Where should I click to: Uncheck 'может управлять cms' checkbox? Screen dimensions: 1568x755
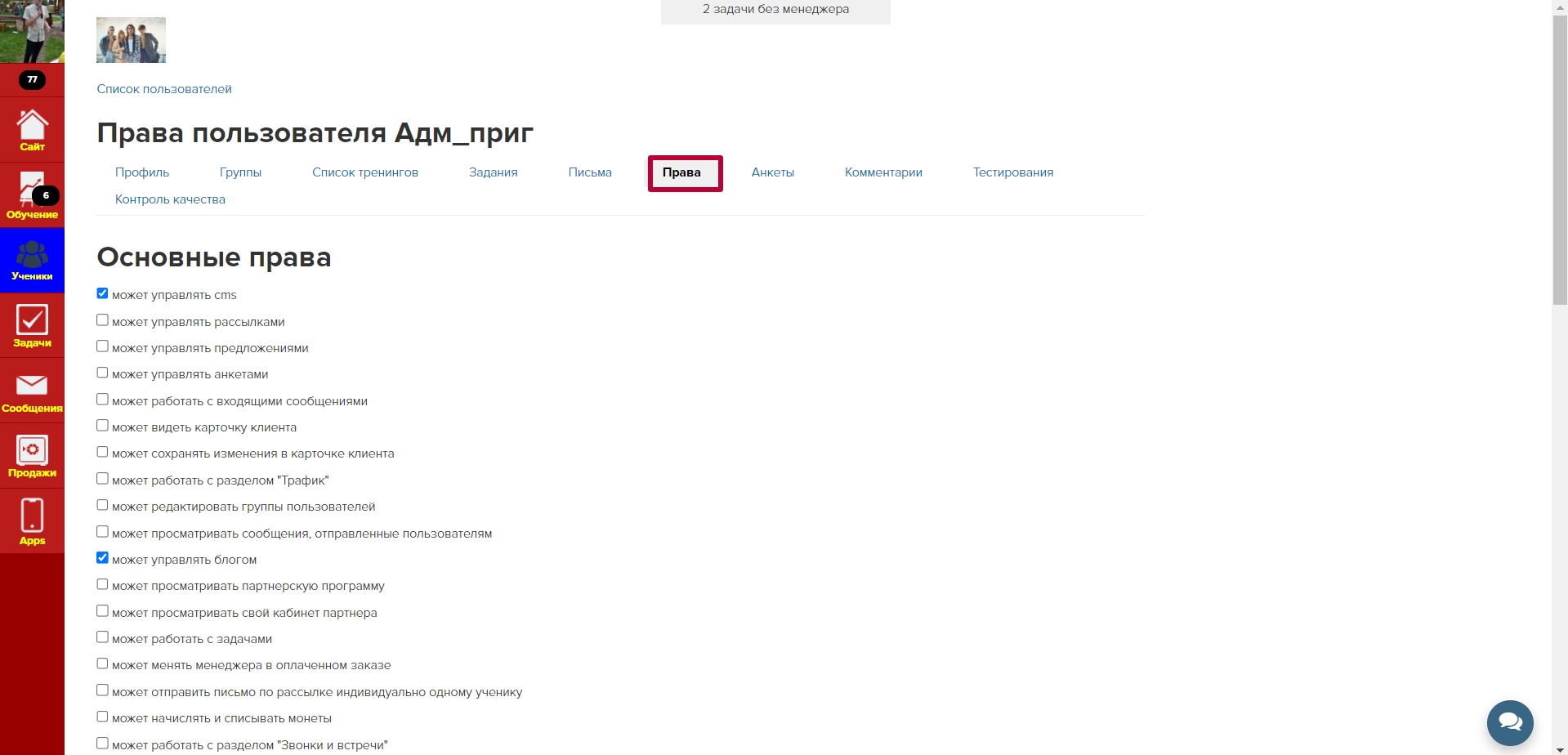(x=102, y=293)
